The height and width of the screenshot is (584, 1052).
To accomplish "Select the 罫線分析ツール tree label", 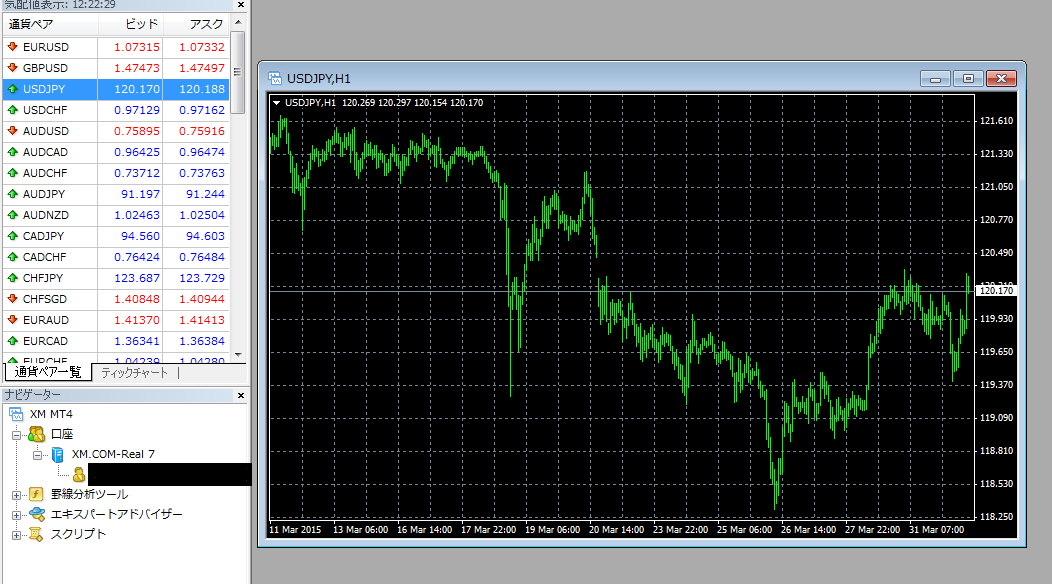I will pos(89,494).
